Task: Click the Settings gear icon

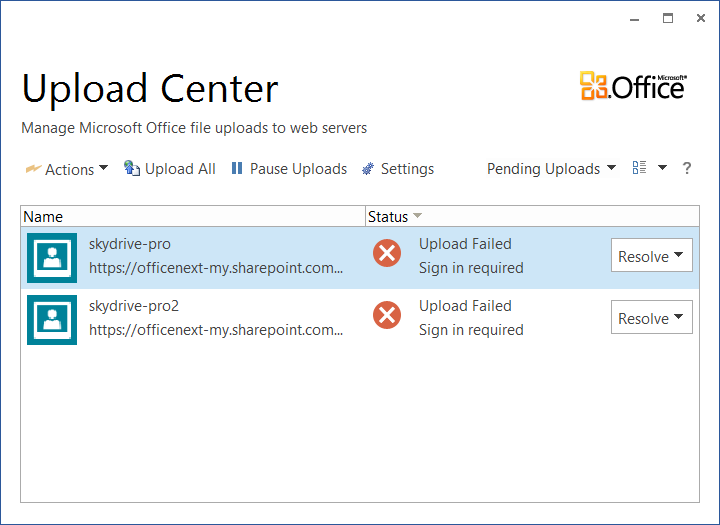Action: click(368, 169)
